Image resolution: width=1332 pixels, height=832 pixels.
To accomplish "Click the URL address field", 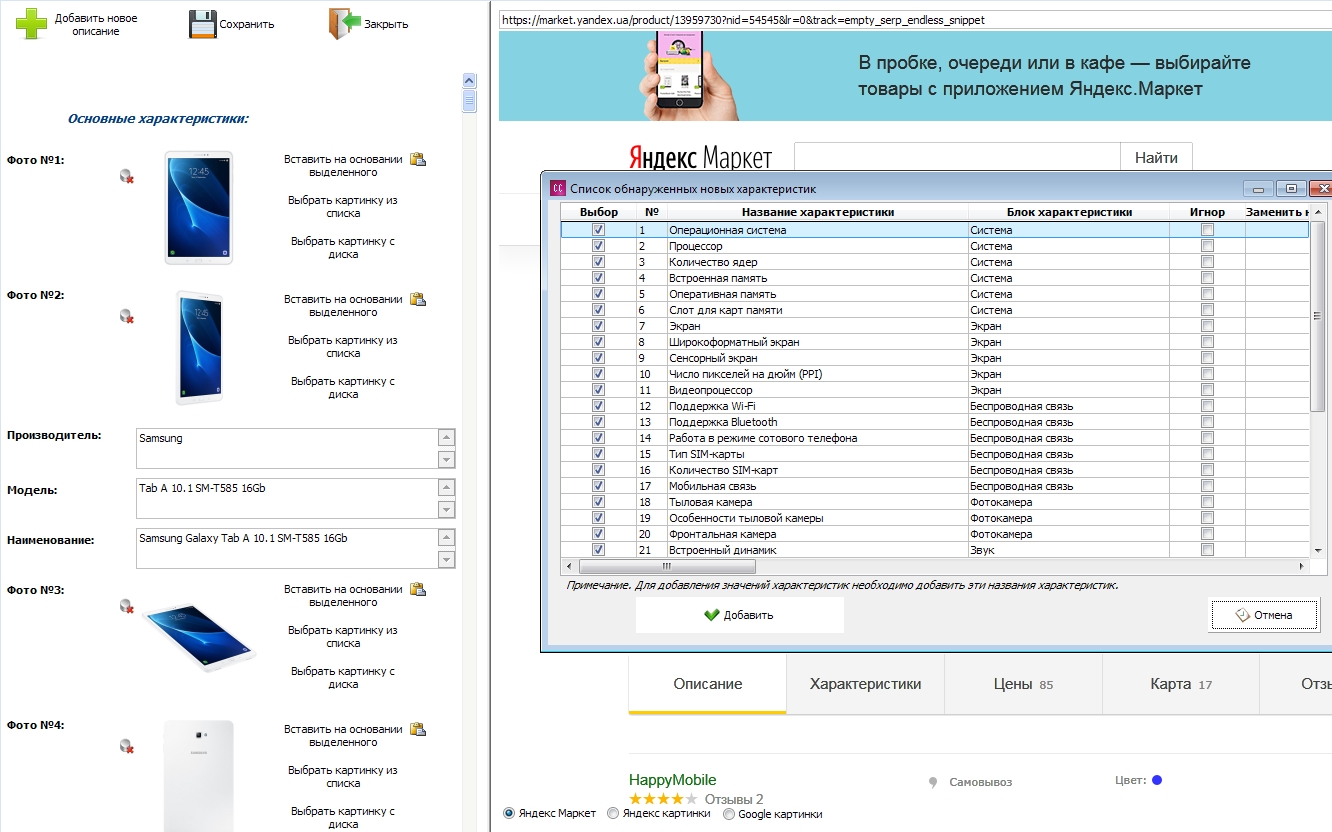I will click(x=915, y=20).
